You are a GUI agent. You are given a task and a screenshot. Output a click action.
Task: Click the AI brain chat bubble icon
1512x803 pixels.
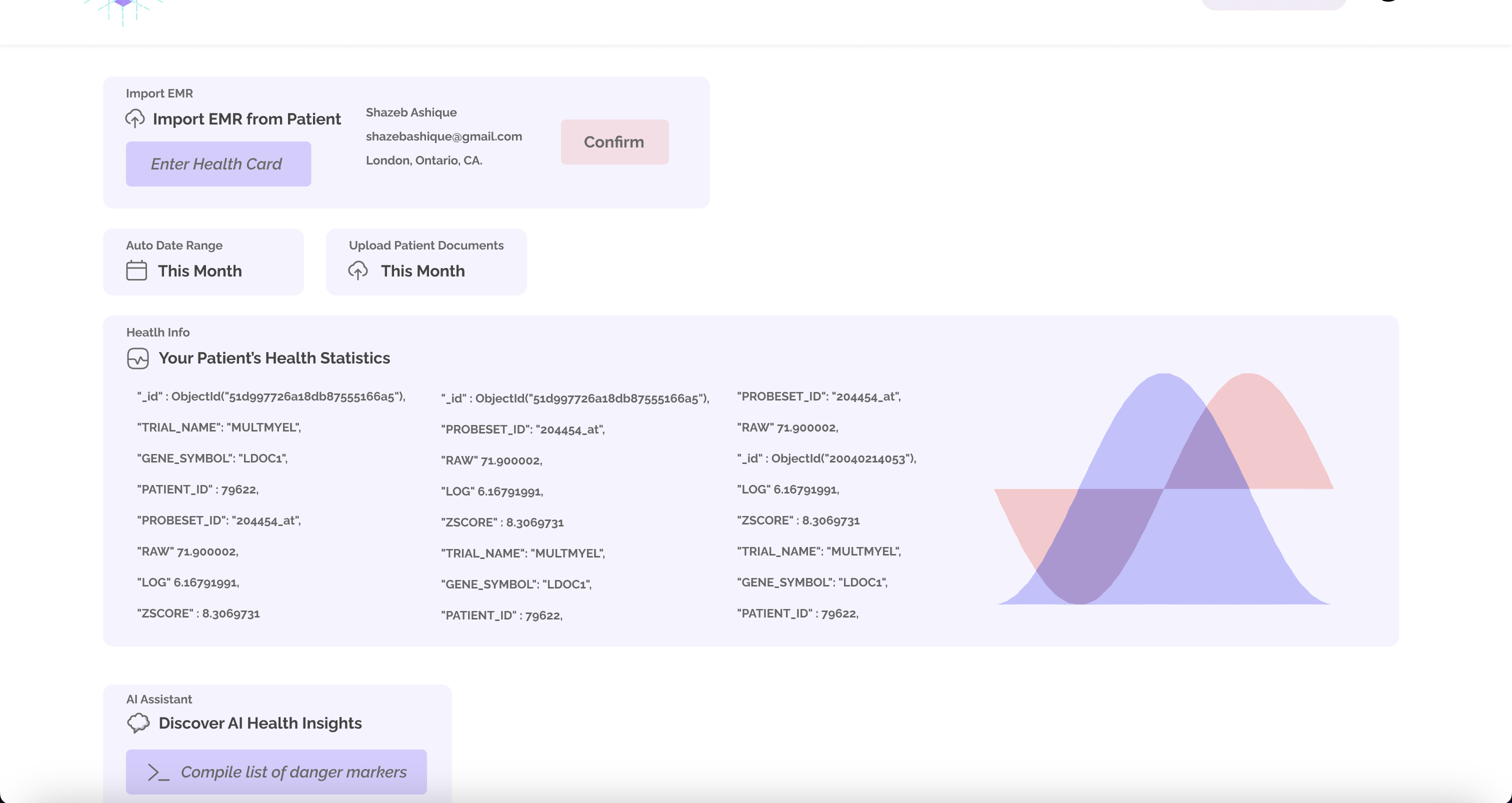pos(138,722)
